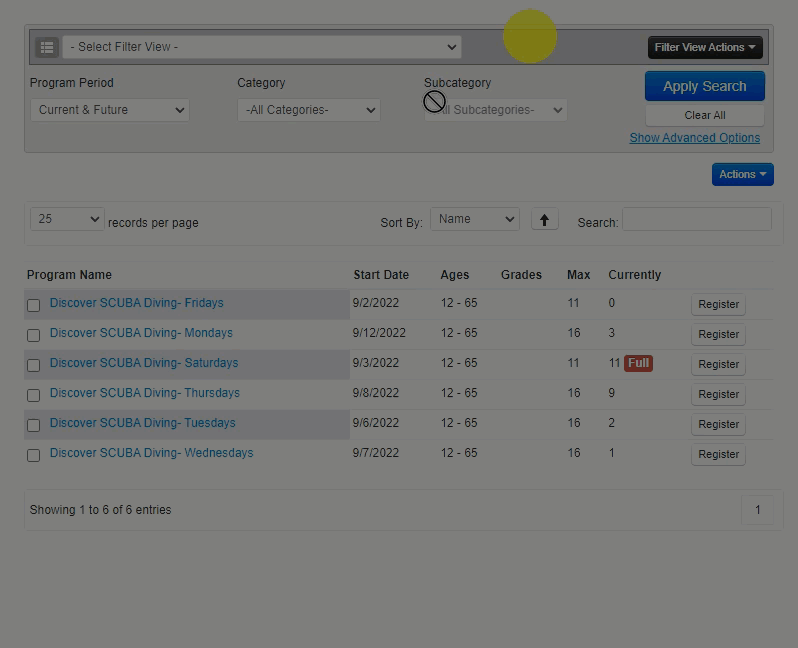
Task: Check the Discover SCUBA Diving- Fridays checkbox
Action: (x=33, y=305)
